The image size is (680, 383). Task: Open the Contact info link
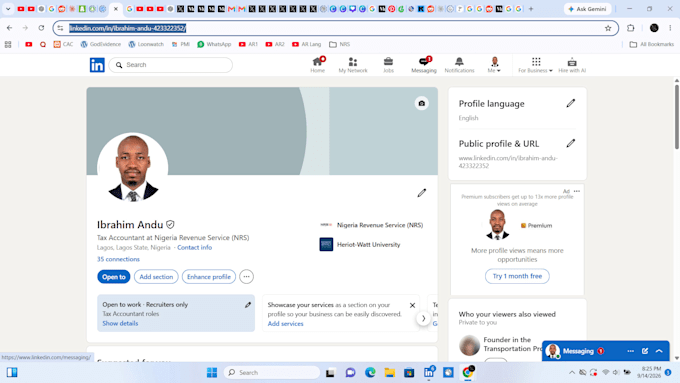point(194,247)
